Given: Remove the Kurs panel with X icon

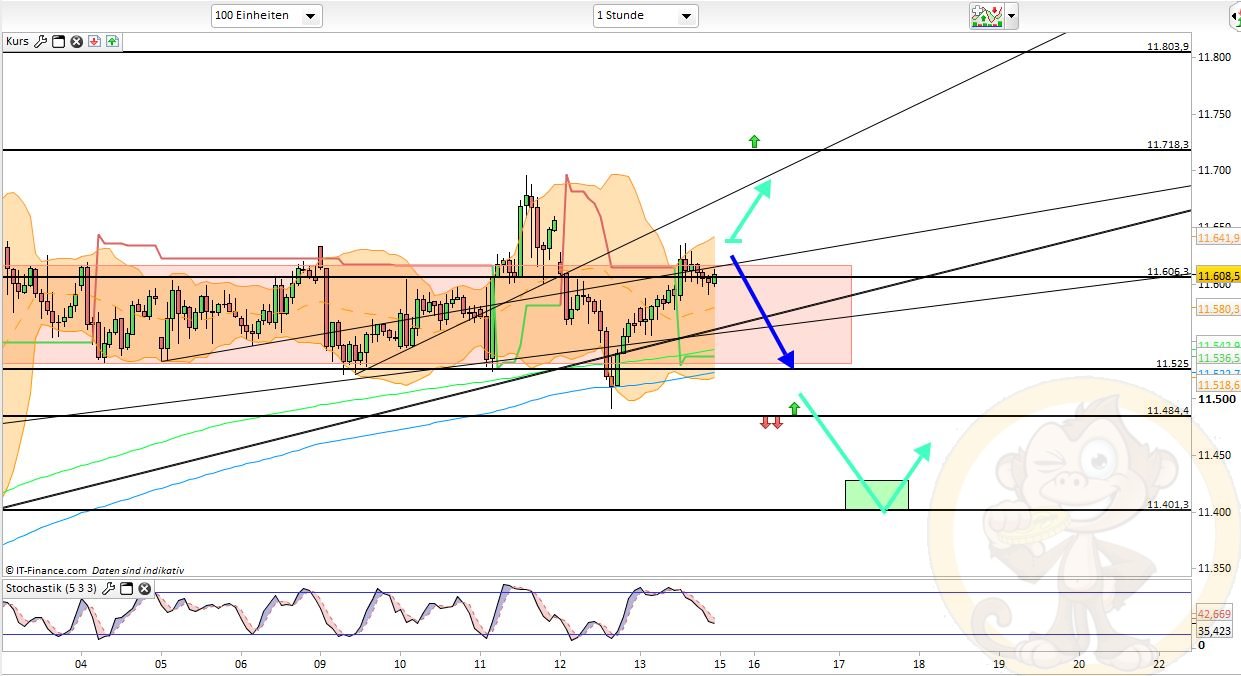Looking at the screenshot, I should click(x=75, y=42).
